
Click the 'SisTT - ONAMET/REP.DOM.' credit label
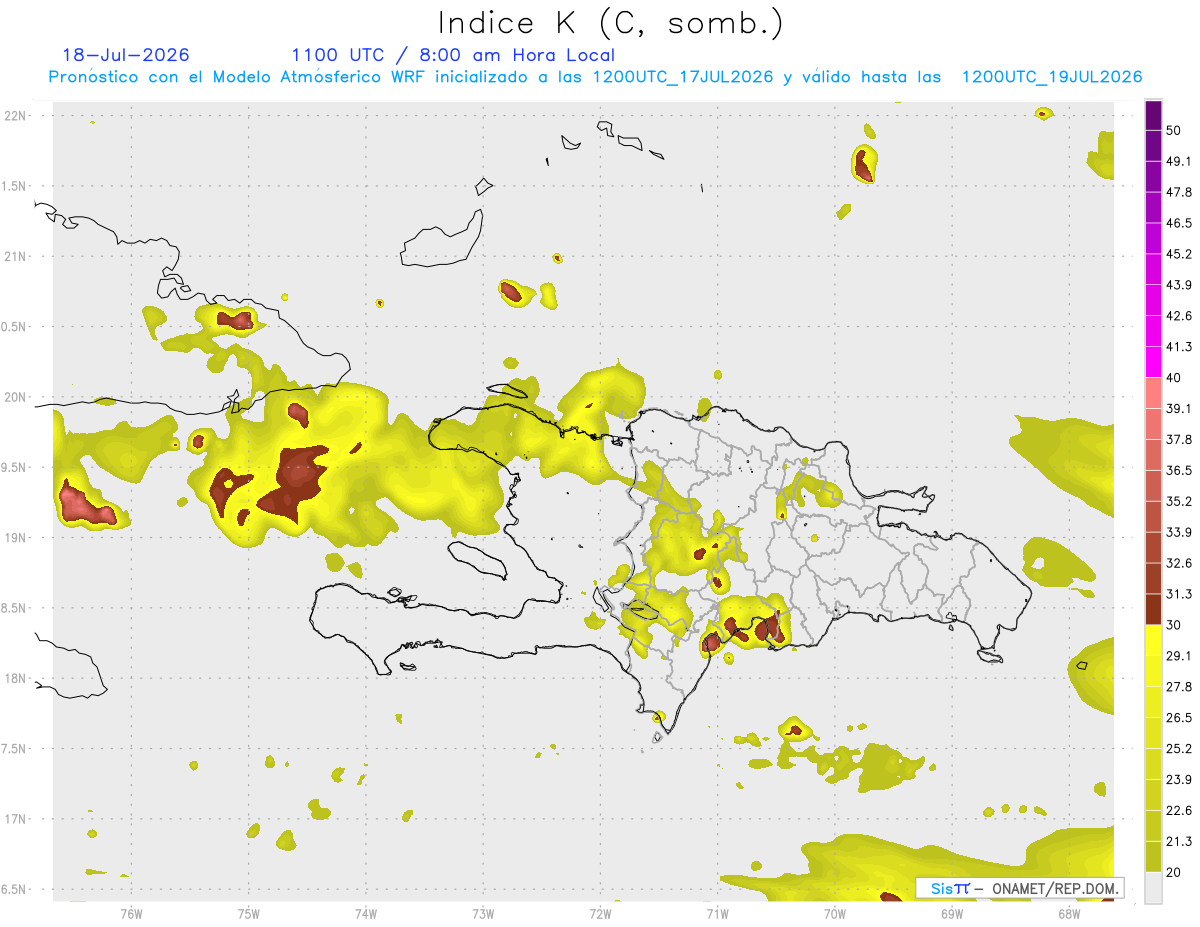tap(1020, 888)
